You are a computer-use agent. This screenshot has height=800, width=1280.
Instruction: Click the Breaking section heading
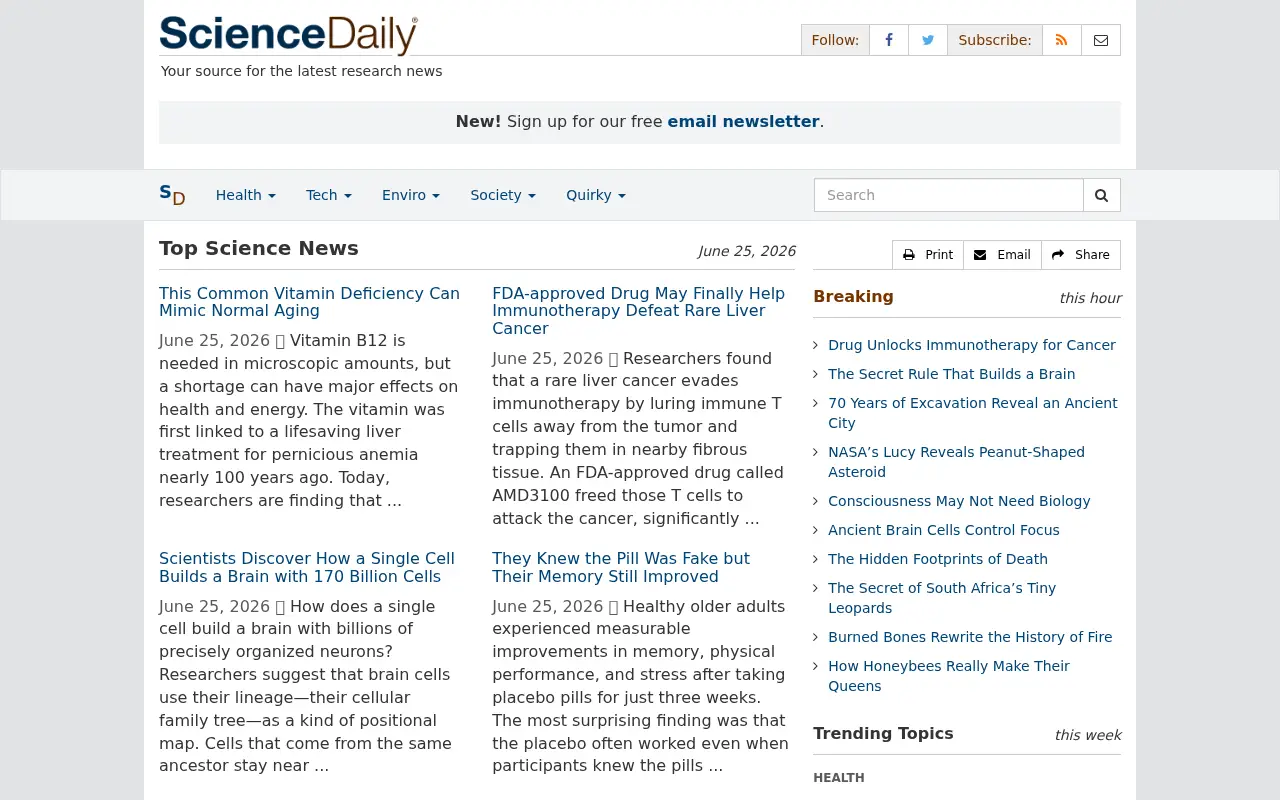click(853, 297)
